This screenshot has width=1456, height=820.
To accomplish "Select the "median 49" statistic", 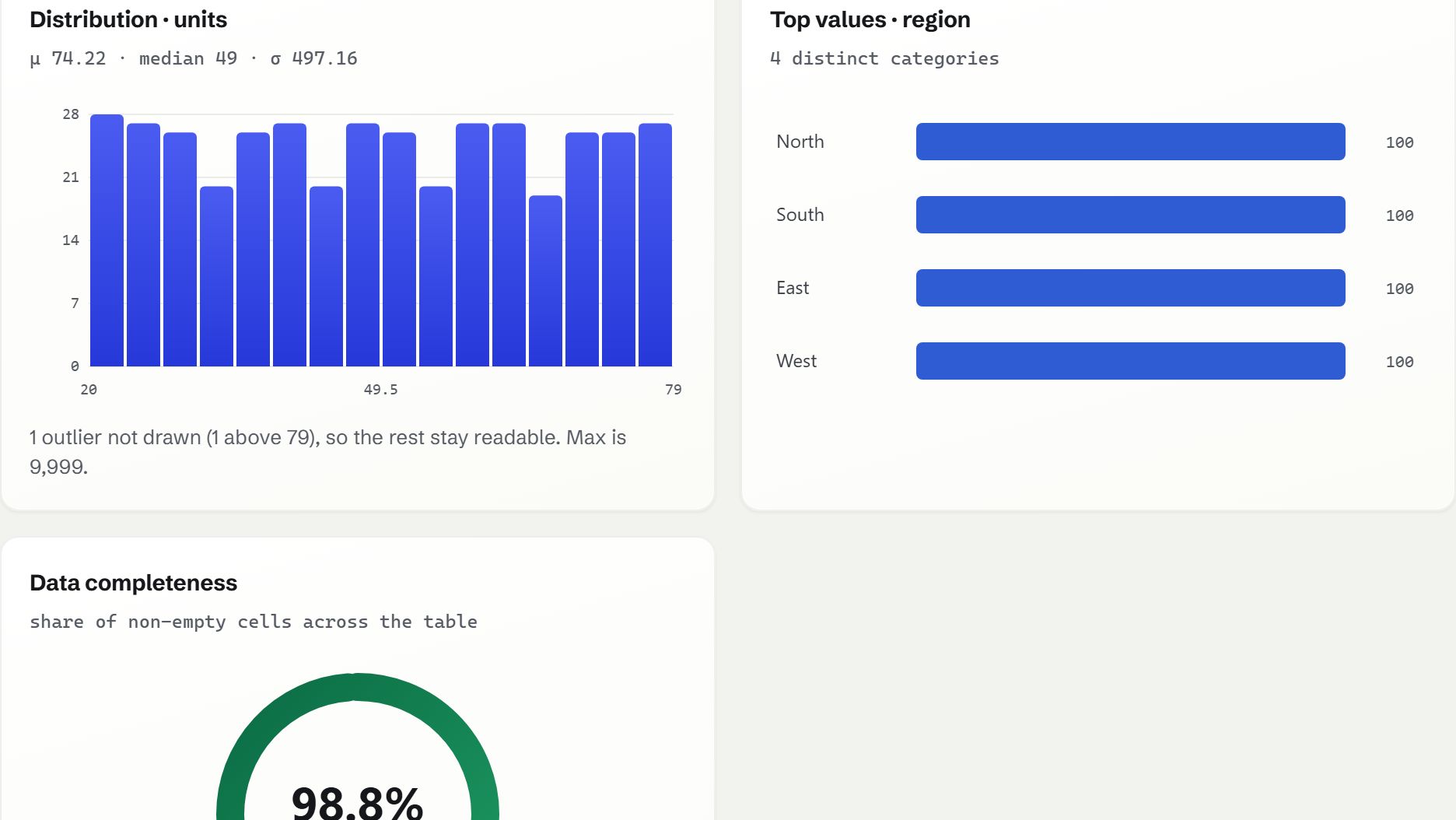I will [188, 58].
